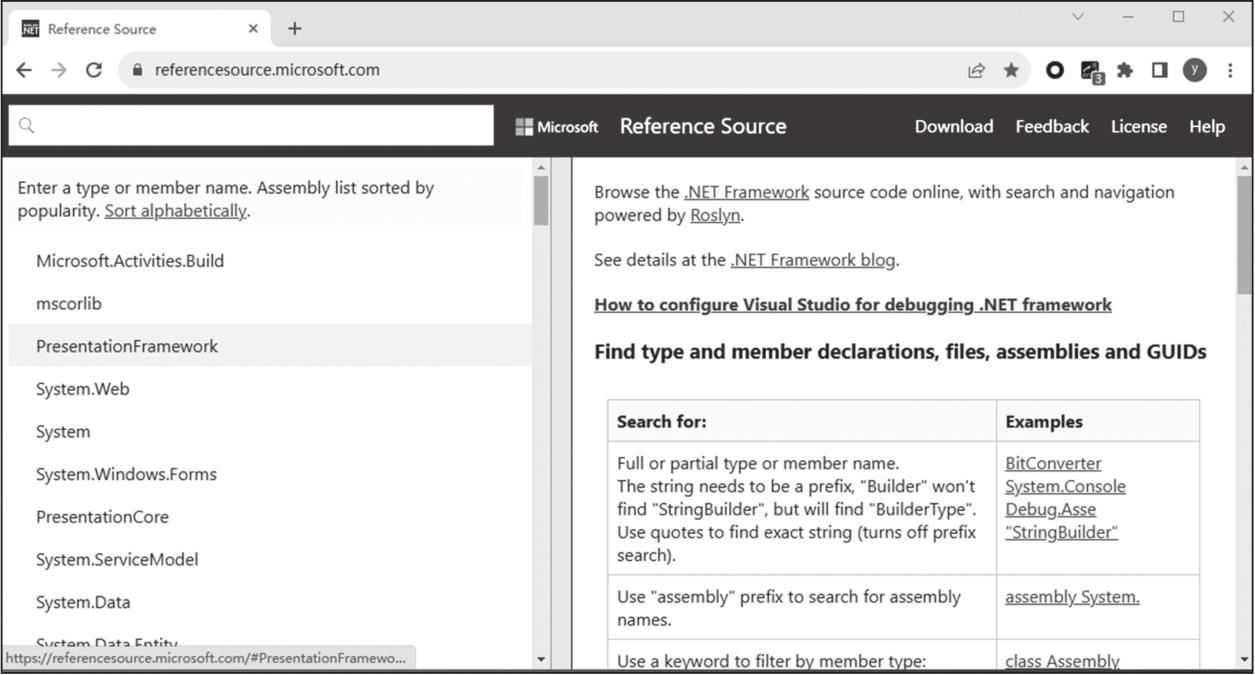This screenshot has height=675, width=1255.
Task: Open the License menu item
Action: click(x=1139, y=127)
